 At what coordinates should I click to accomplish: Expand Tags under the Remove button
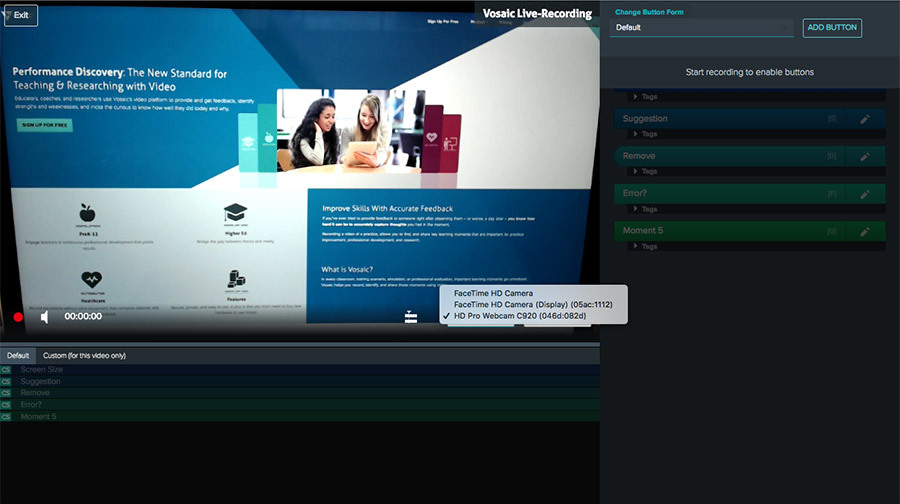pos(646,171)
